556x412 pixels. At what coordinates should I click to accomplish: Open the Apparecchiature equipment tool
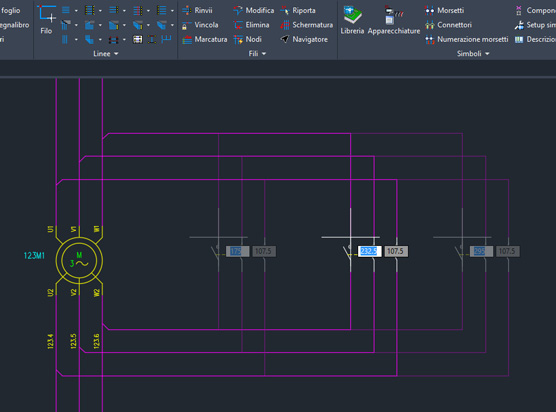[x=394, y=20]
